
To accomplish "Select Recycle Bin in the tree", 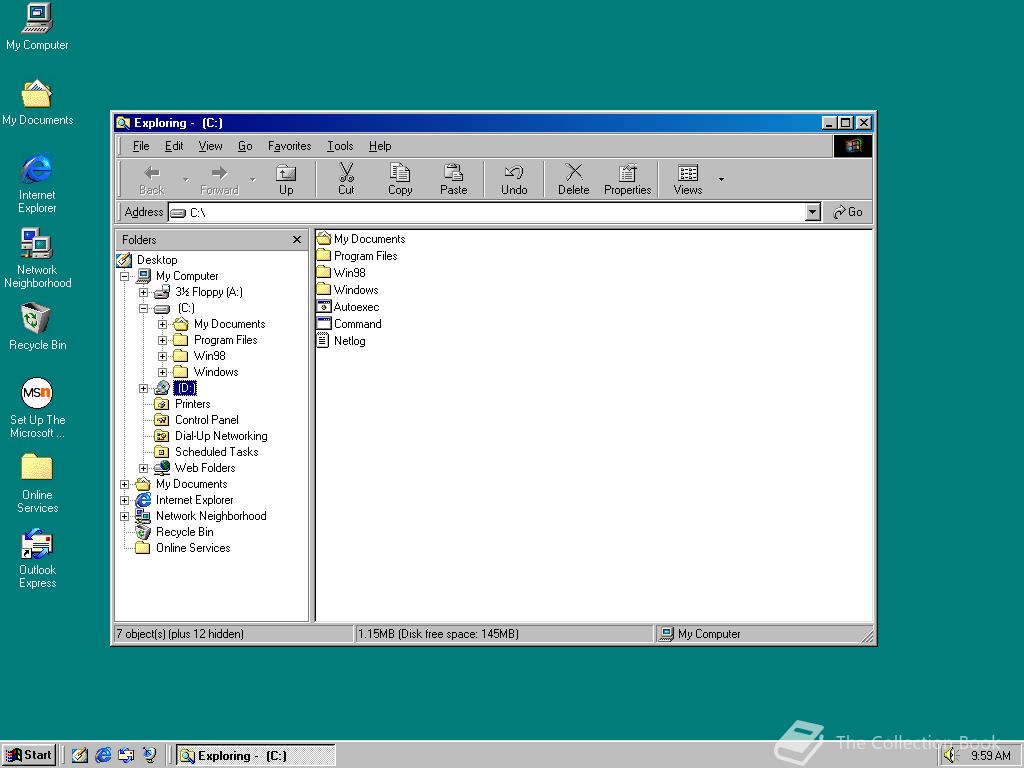I will (184, 532).
